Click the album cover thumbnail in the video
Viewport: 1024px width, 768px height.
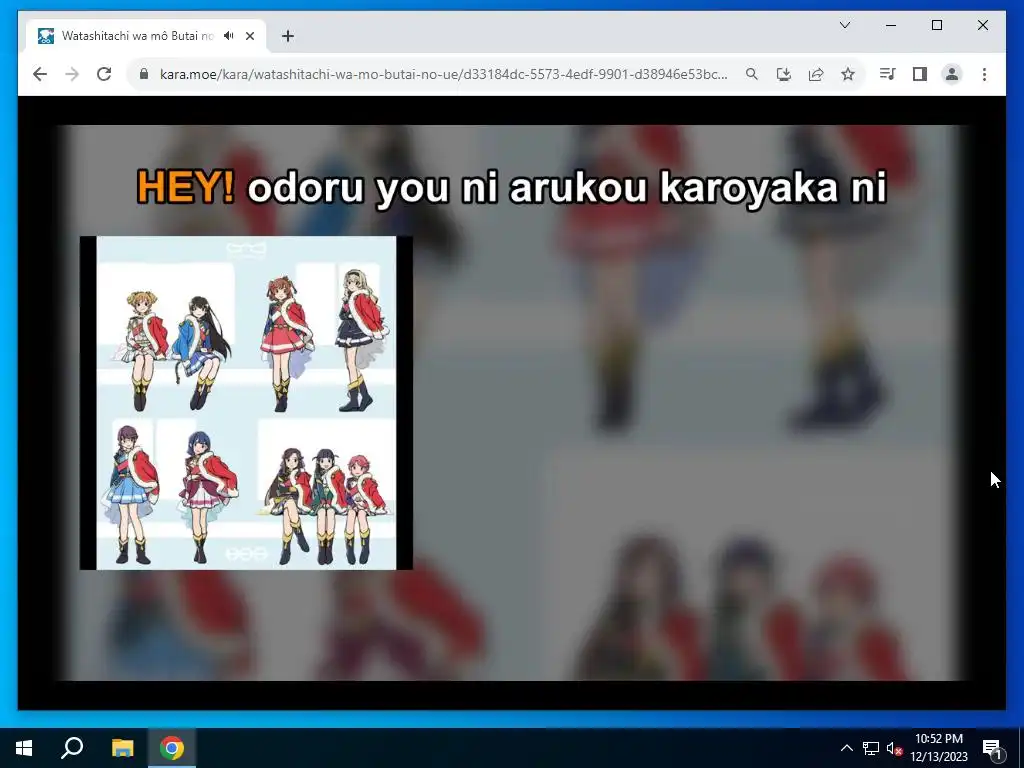246,403
